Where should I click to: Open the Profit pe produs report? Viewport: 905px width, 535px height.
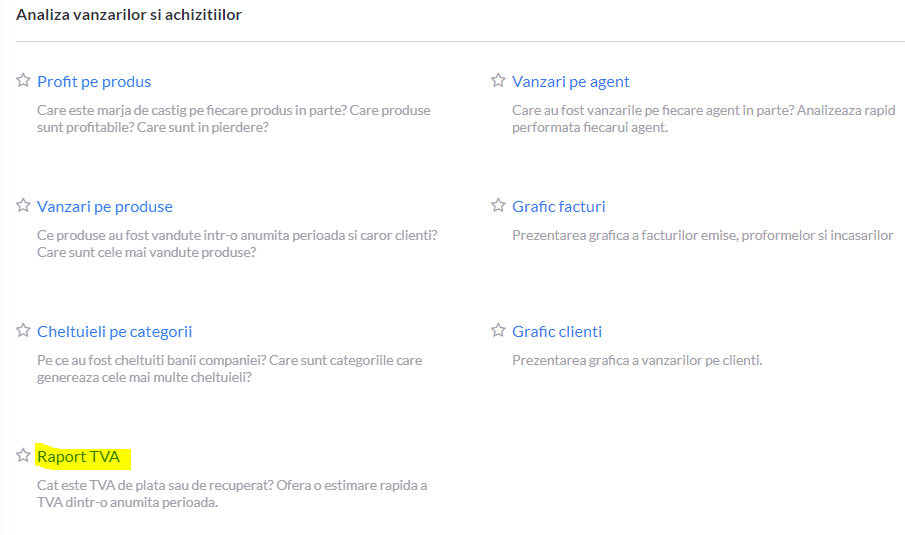click(94, 82)
